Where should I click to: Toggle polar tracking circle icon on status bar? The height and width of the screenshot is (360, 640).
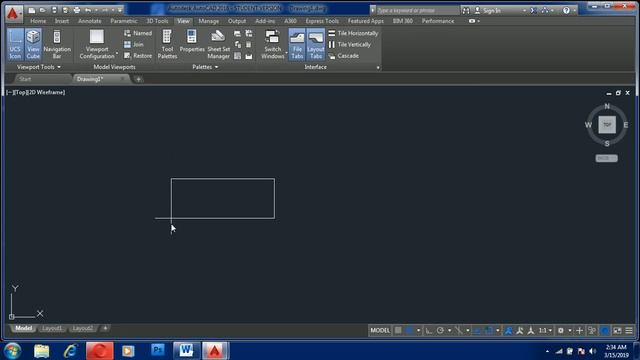click(440, 330)
